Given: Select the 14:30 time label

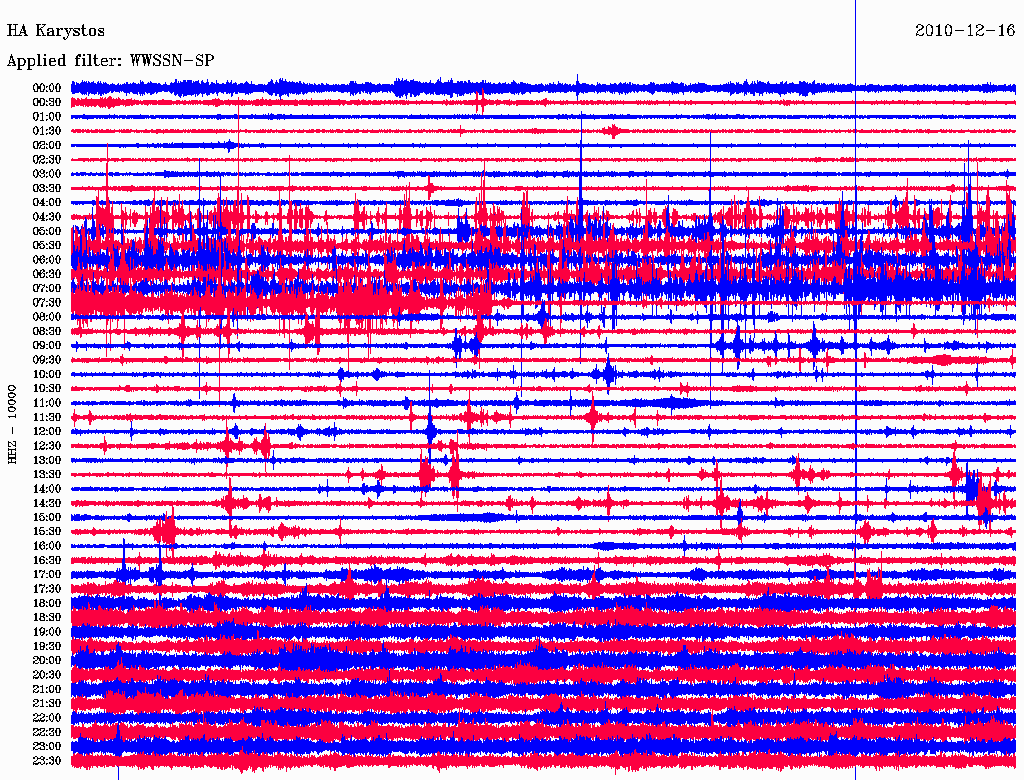Looking at the screenshot, I should (46, 503).
